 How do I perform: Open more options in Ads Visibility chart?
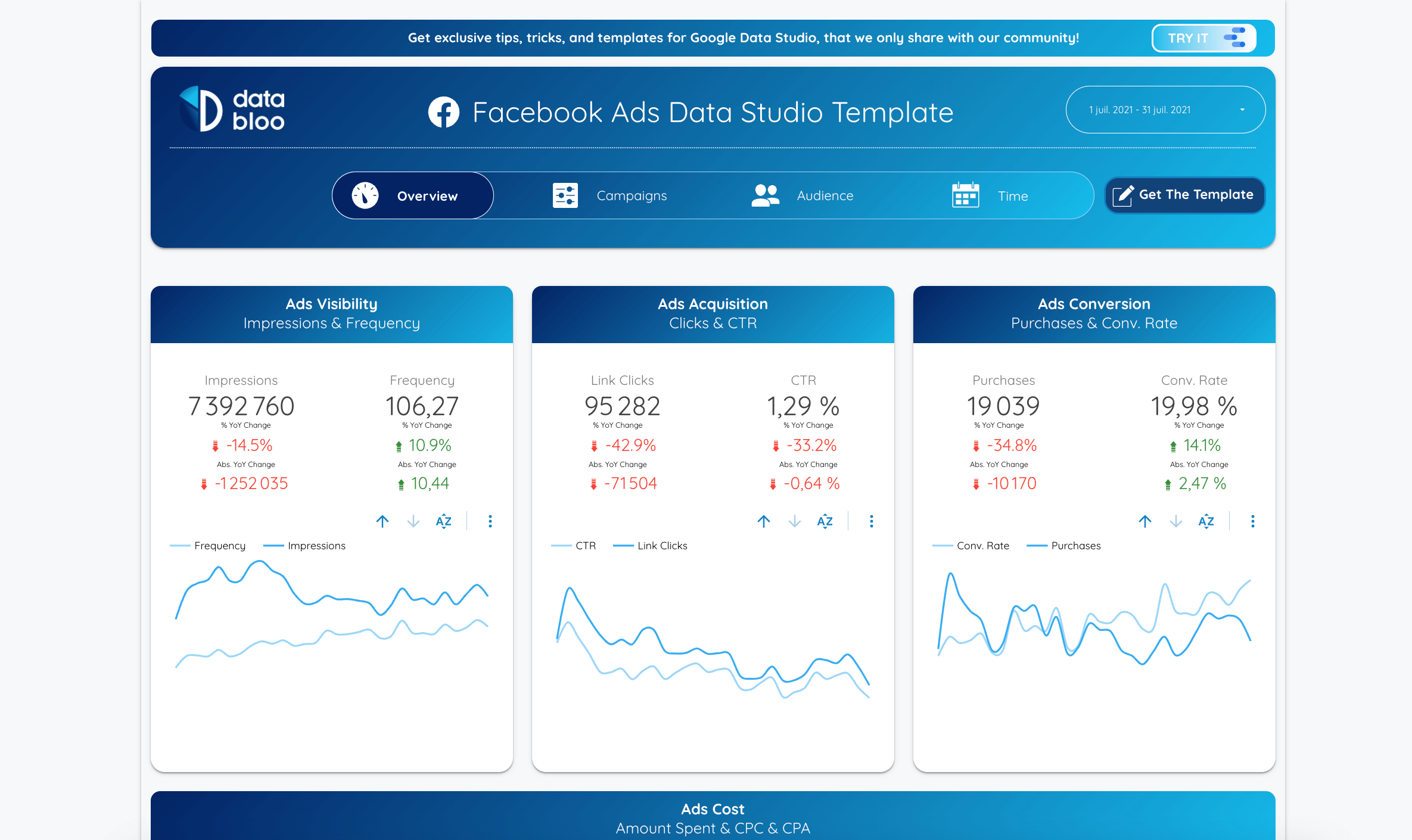coord(490,521)
